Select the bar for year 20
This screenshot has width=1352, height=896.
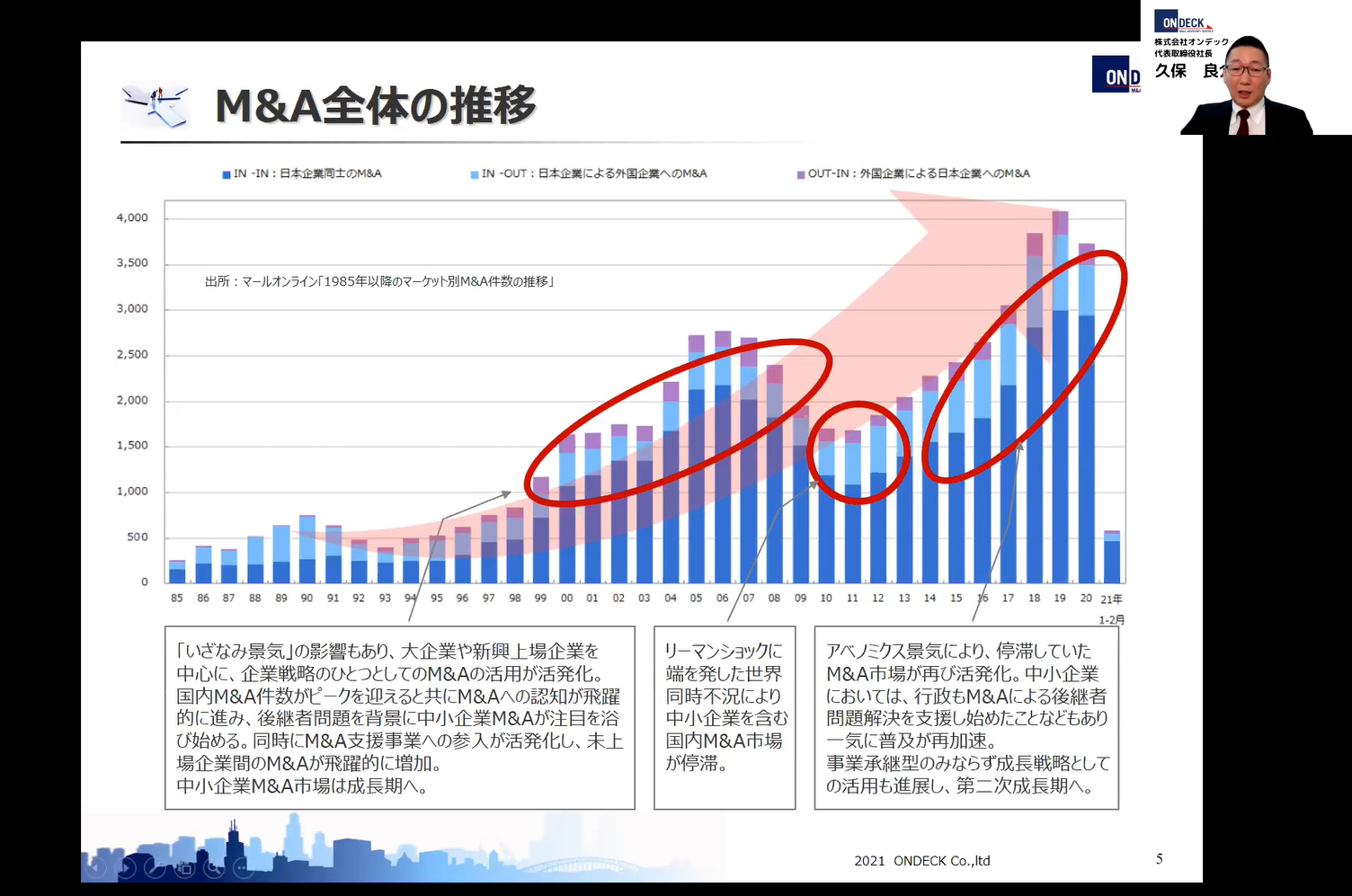pos(1086,413)
